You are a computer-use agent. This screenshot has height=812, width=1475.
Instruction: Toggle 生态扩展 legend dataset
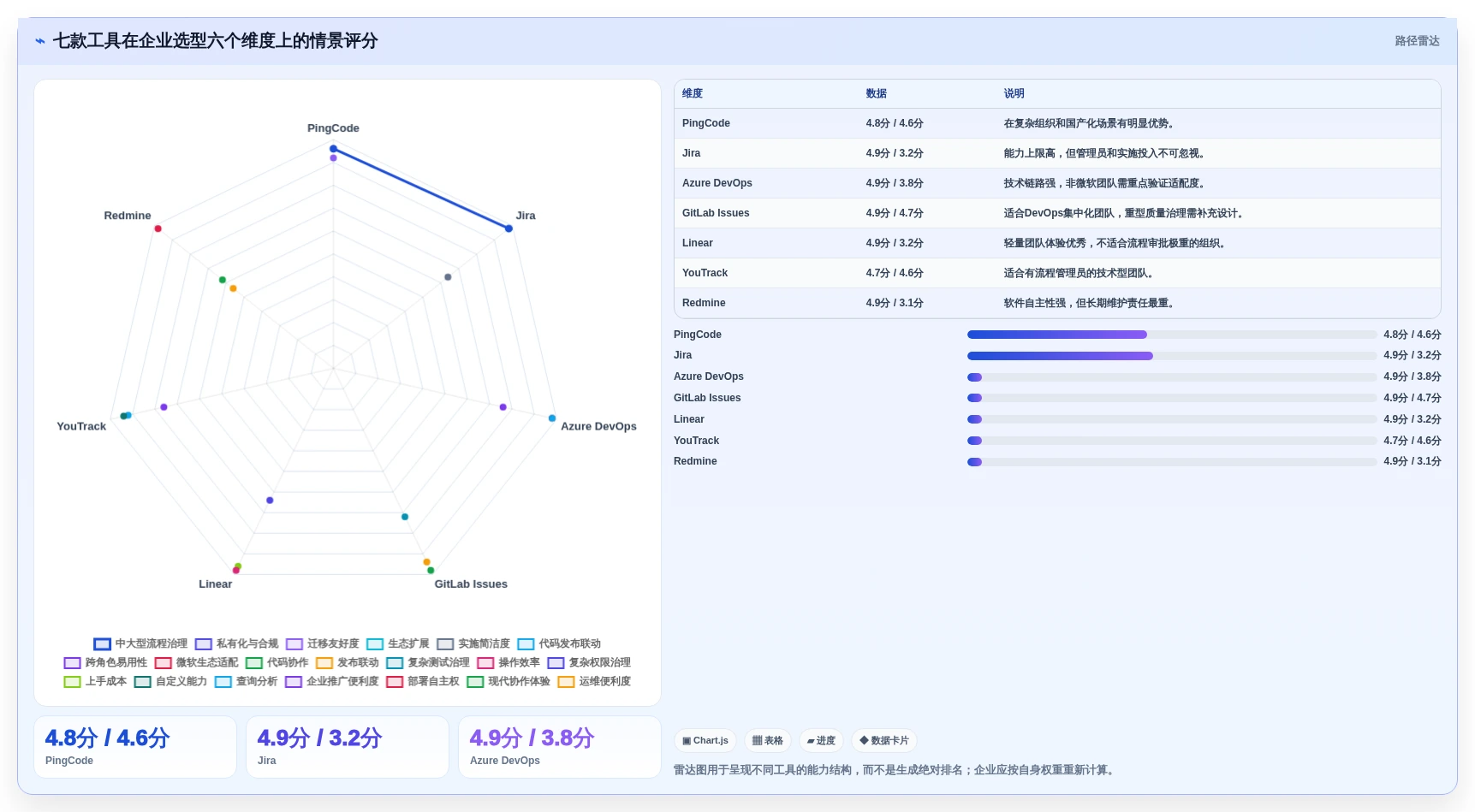(398, 643)
